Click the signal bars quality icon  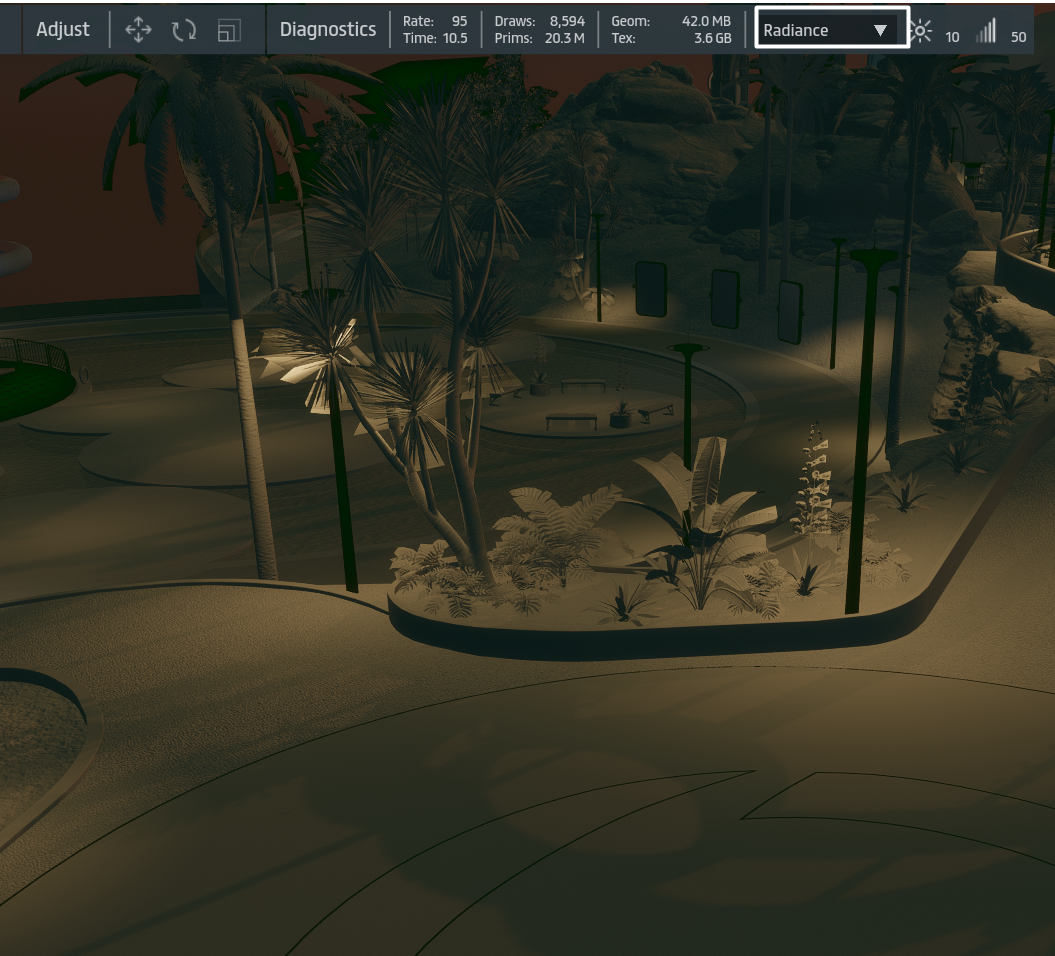pyautogui.click(x=986, y=31)
